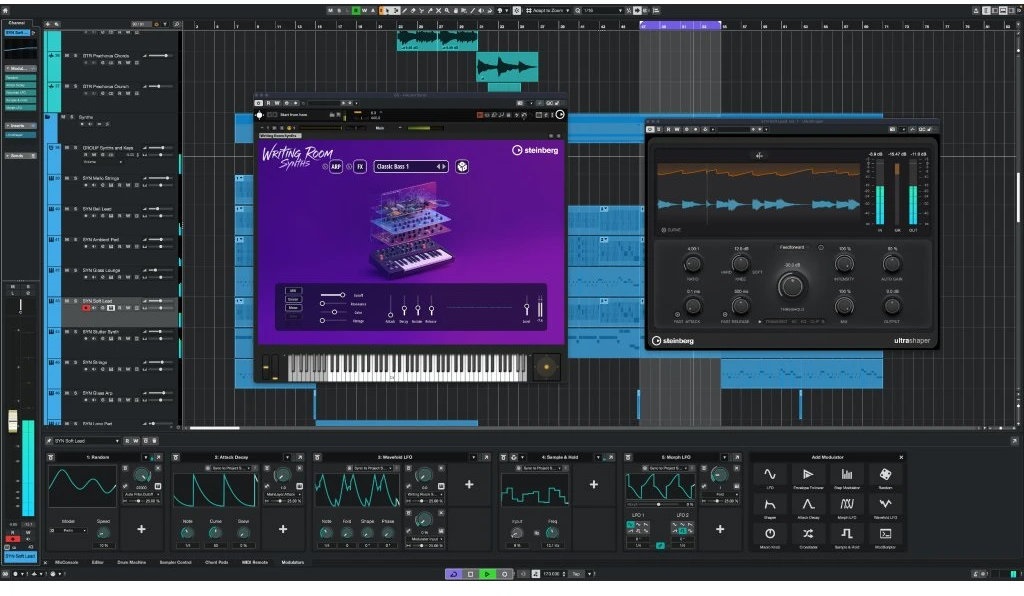Open the ARP page in Writing Room Synths
The image size is (1024, 596).
(x=336, y=166)
